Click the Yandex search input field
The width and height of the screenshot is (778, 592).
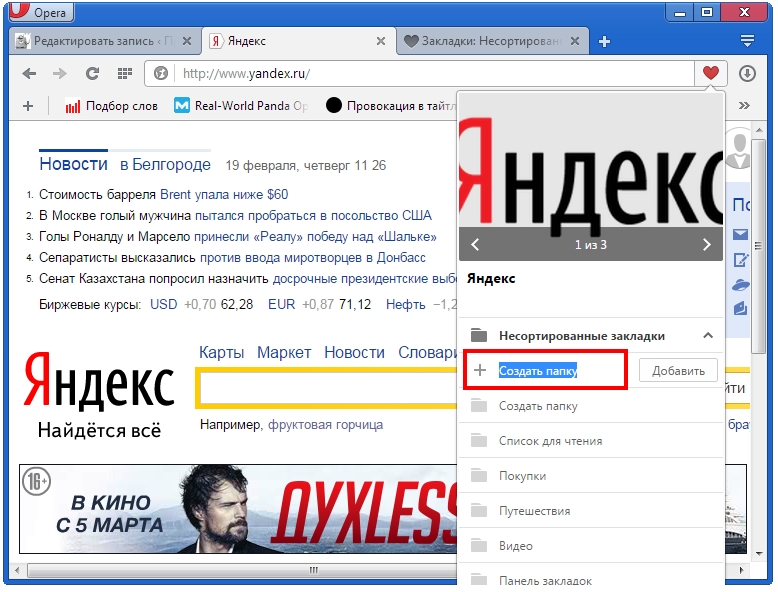tap(328, 388)
